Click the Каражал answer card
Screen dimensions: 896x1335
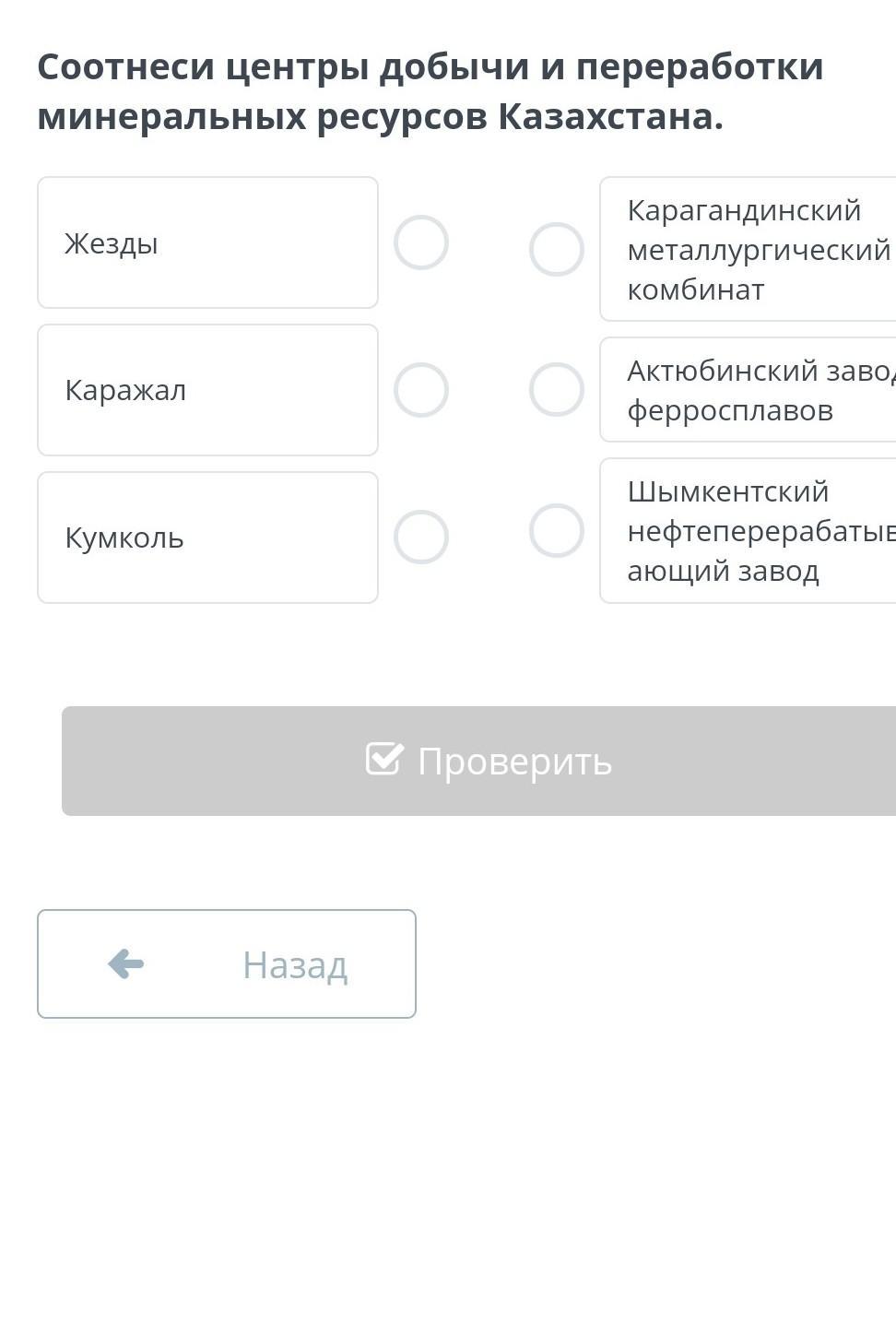coord(207,390)
